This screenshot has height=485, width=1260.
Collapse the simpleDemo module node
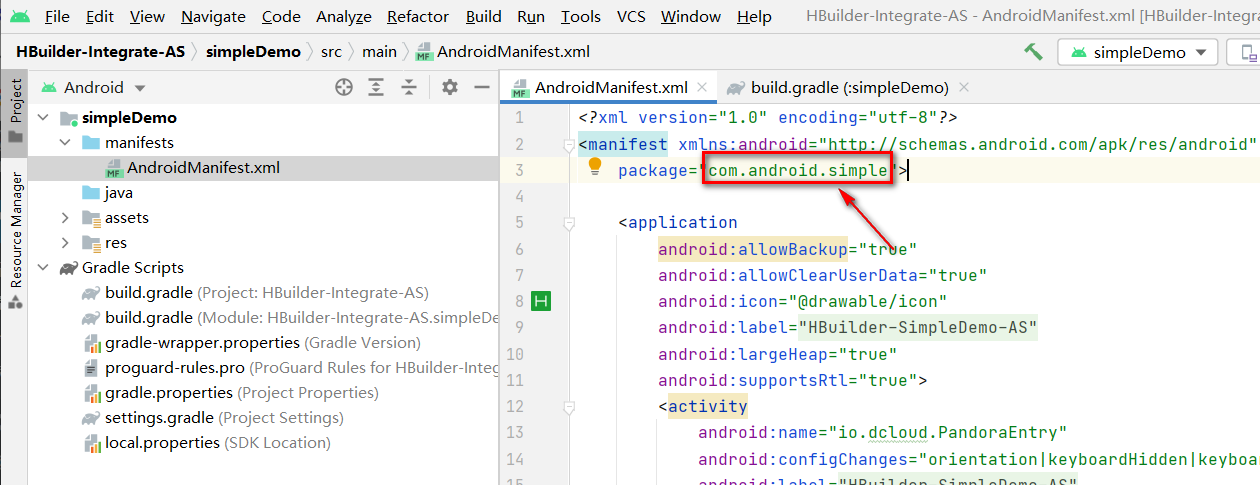tap(43, 118)
